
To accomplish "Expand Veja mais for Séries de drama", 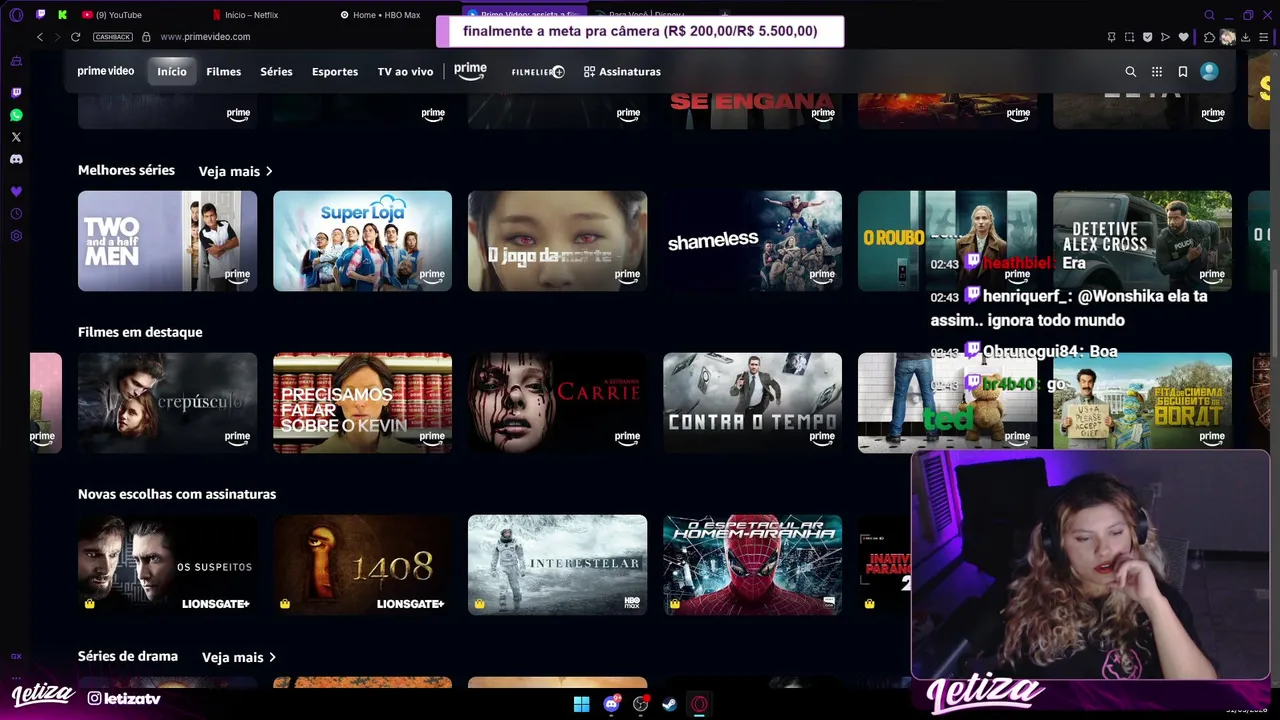I will pos(239,658).
